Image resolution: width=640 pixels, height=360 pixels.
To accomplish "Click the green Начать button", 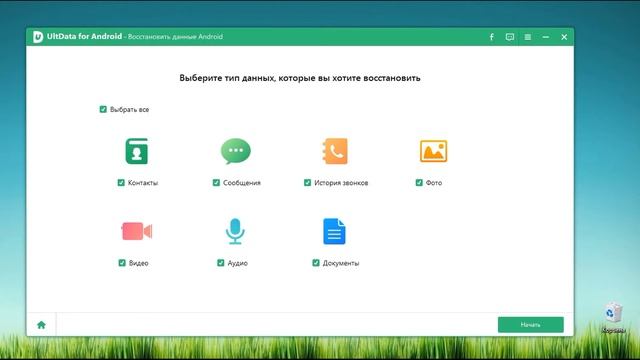I will (531, 325).
